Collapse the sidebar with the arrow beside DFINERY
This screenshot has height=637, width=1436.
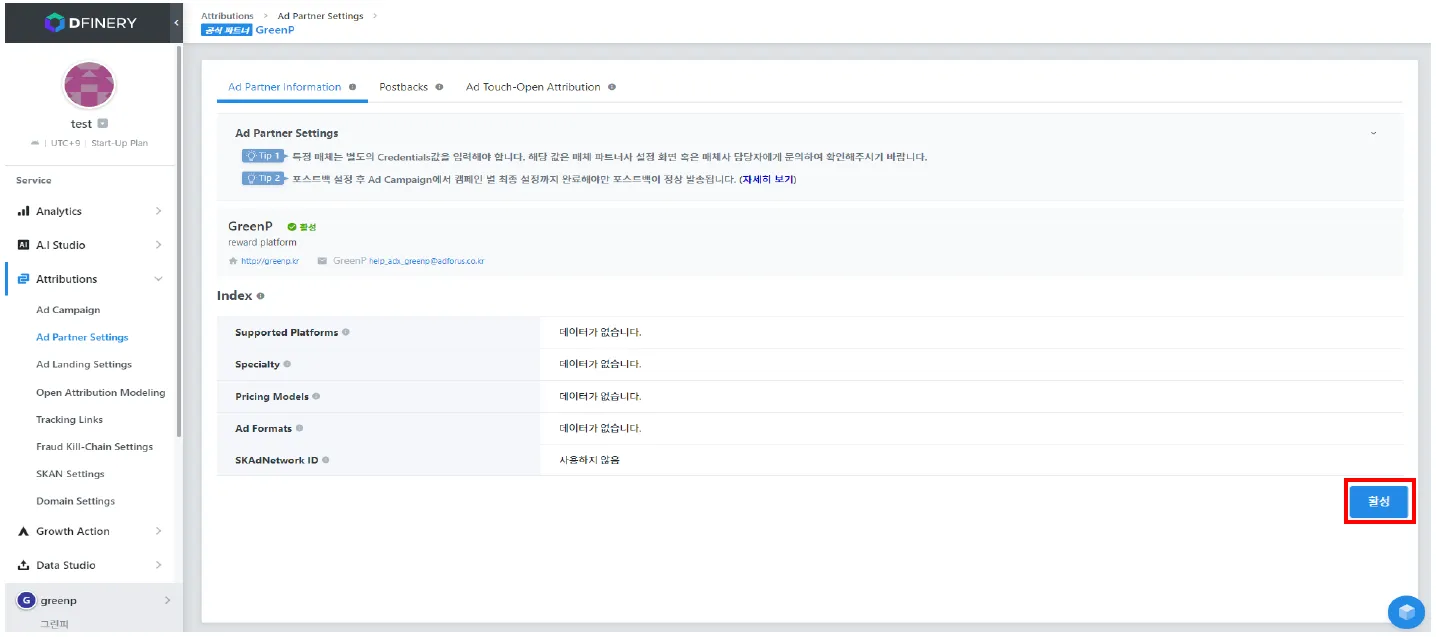(176, 22)
